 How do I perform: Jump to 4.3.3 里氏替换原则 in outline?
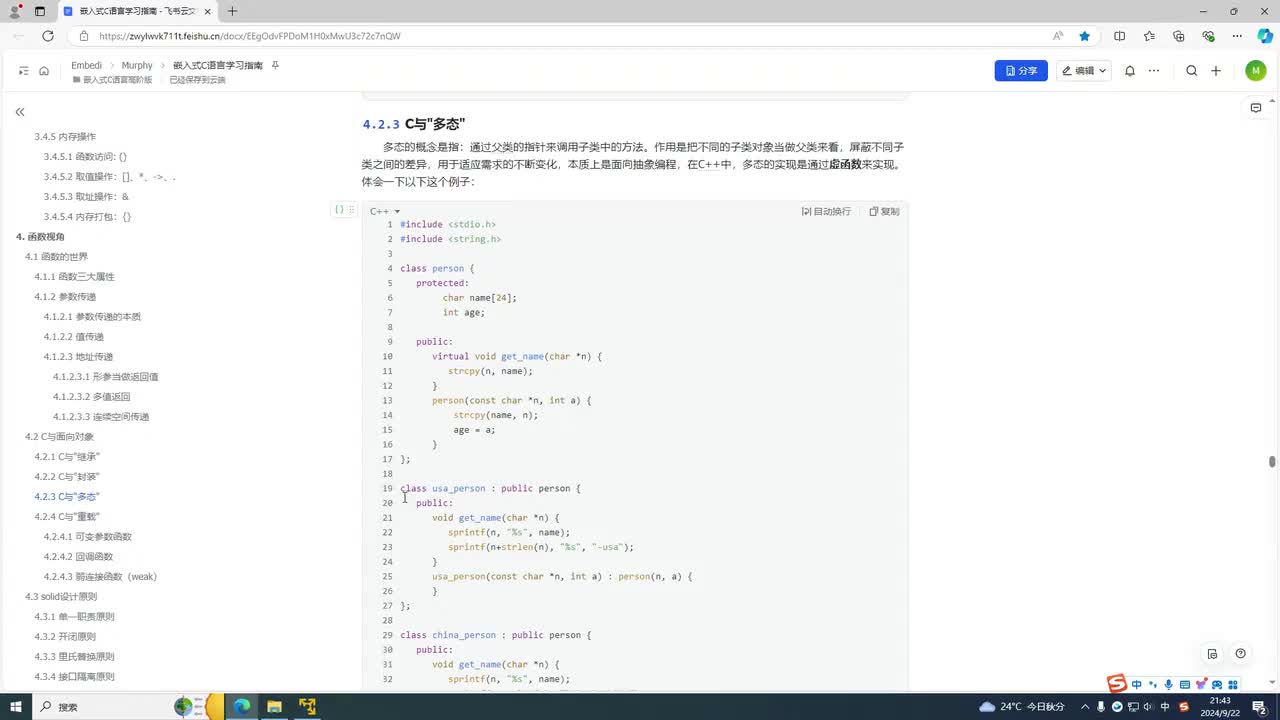tap(74, 657)
